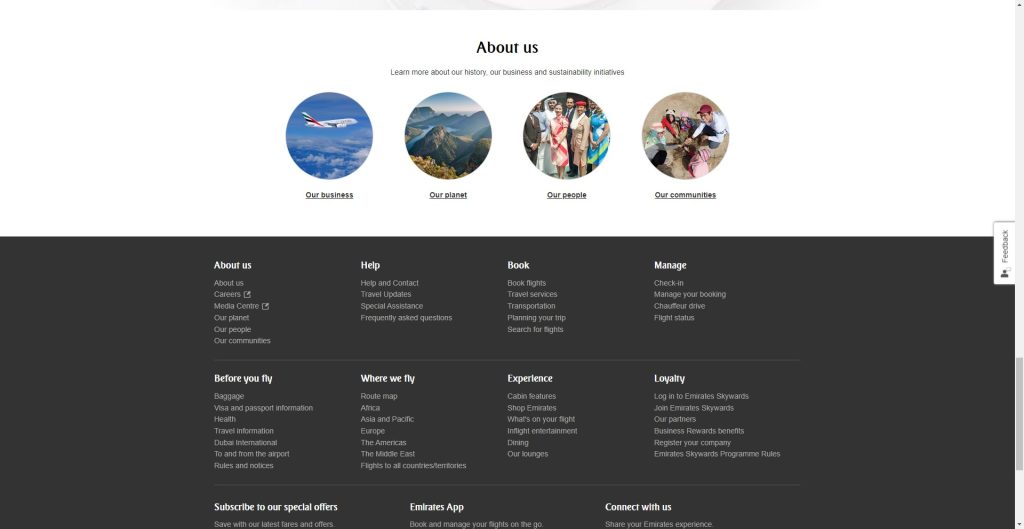Open Visa and passport information
Screen dimensions: 1024x529
click(263, 408)
